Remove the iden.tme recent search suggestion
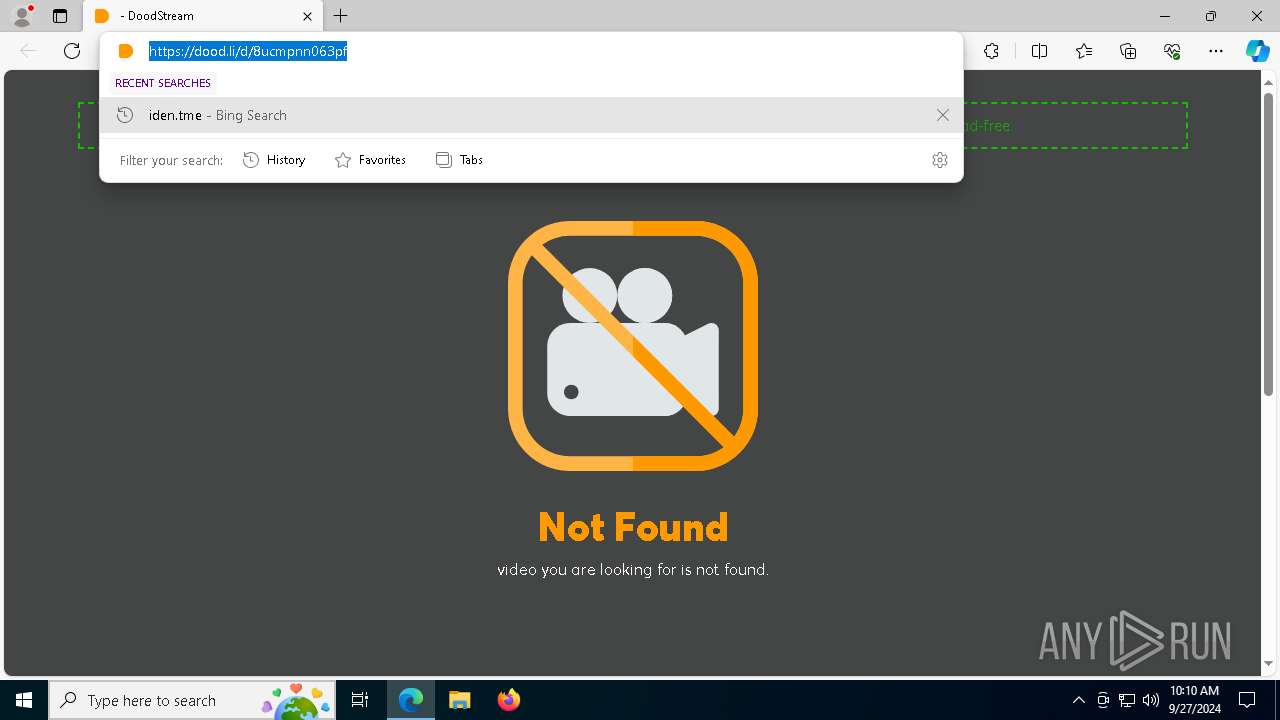Screen dimensions: 1280x720 942,115
